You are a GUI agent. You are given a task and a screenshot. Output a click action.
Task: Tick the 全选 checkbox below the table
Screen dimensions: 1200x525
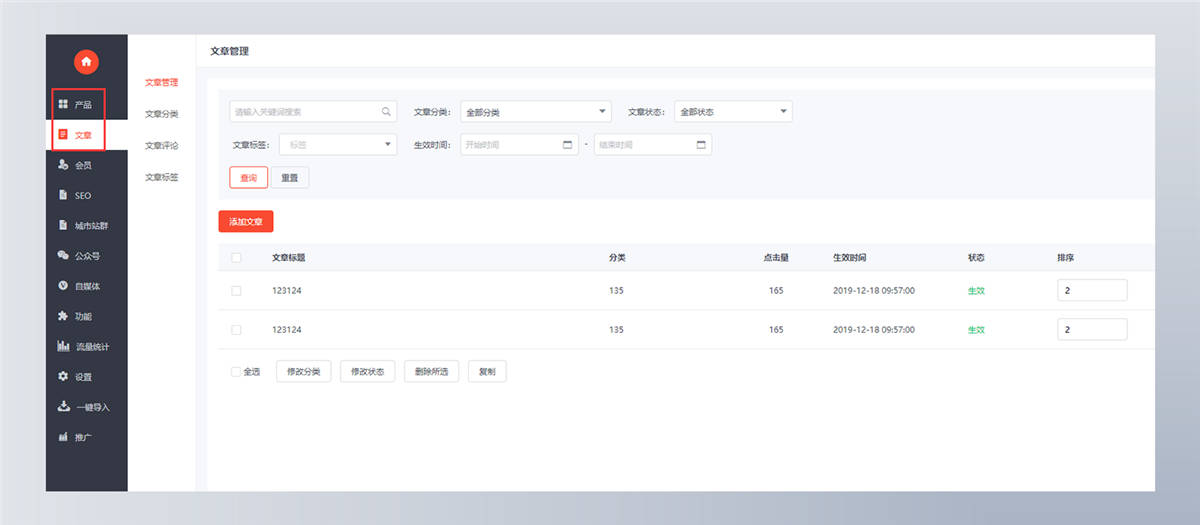[x=236, y=371]
